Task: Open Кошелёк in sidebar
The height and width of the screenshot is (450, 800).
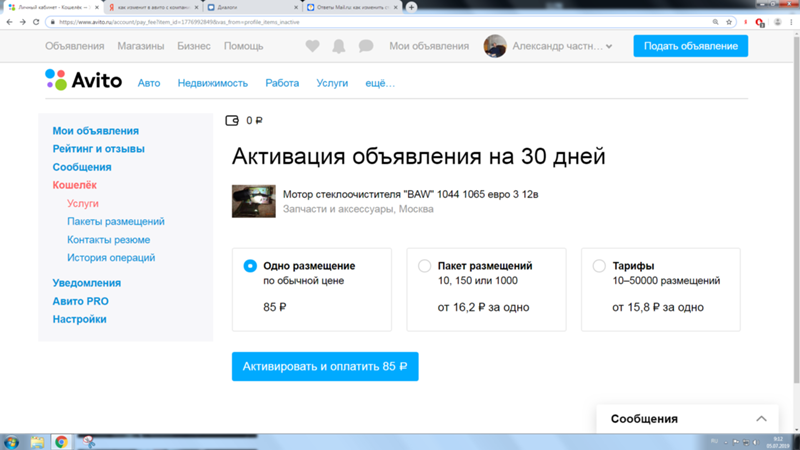Action: click(x=74, y=185)
